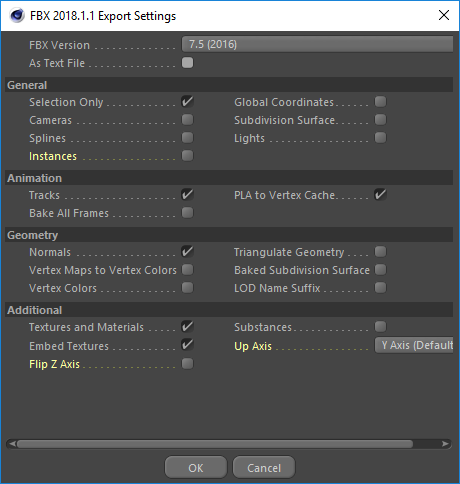The height and width of the screenshot is (484, 460).
Task: Click the Geometry section header
Action: point(229,235)
